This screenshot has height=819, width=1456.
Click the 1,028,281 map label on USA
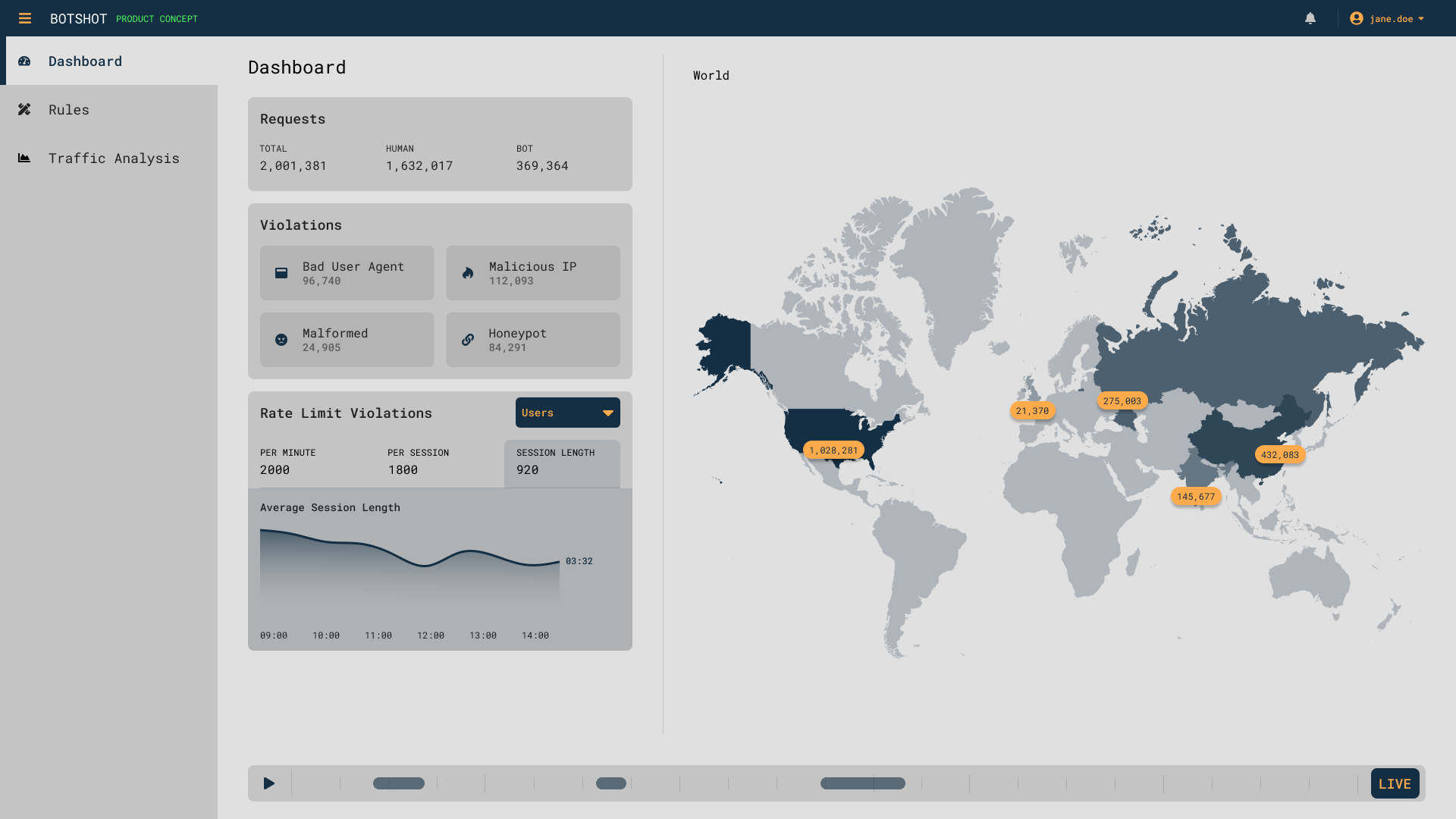[x=833, y=450]
